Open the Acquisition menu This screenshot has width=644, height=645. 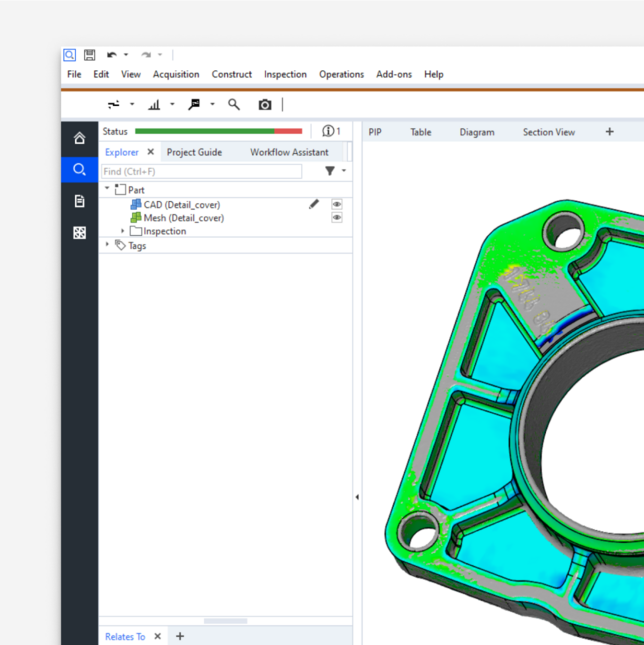pos(176,74)
